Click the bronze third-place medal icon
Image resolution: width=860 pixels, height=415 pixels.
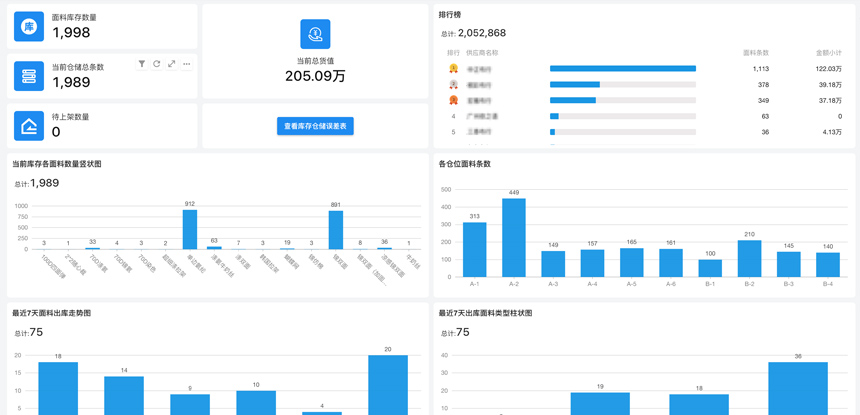click(453, 100)
